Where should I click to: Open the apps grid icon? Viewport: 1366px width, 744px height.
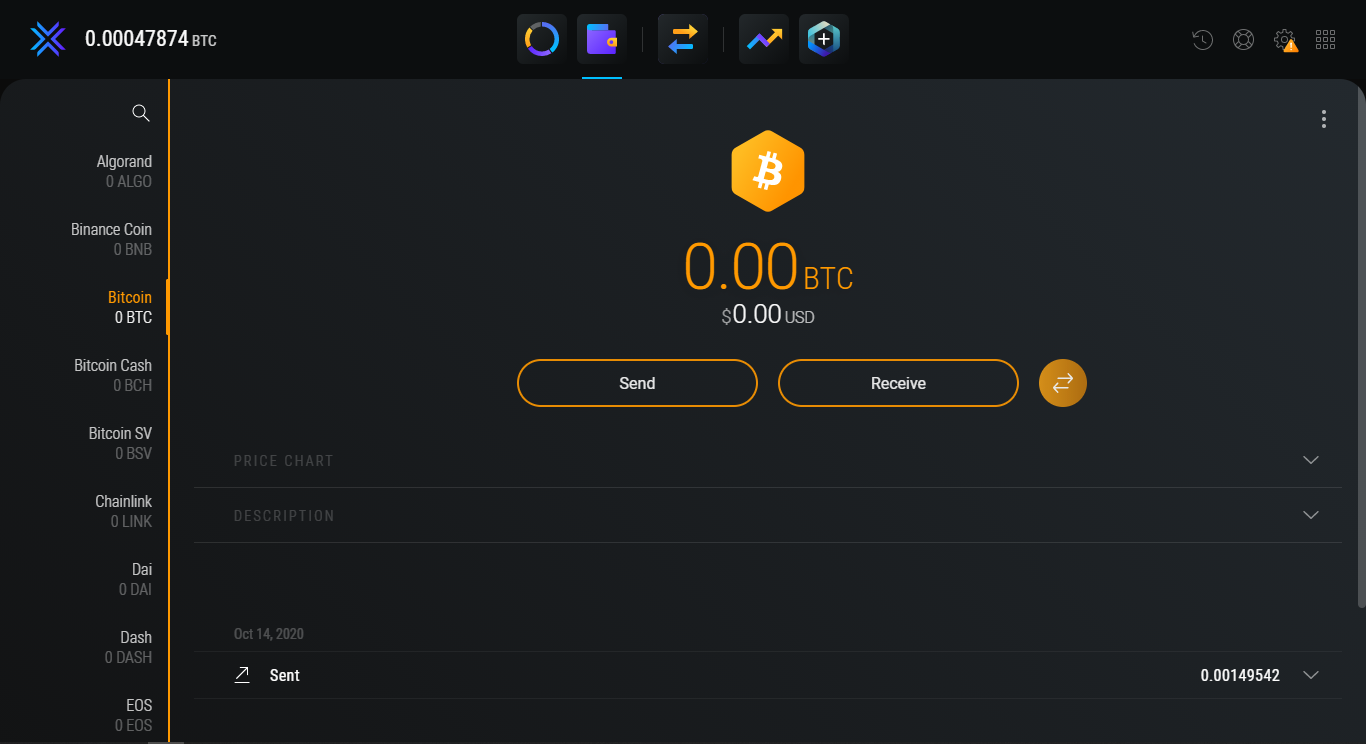[1326, 40]
